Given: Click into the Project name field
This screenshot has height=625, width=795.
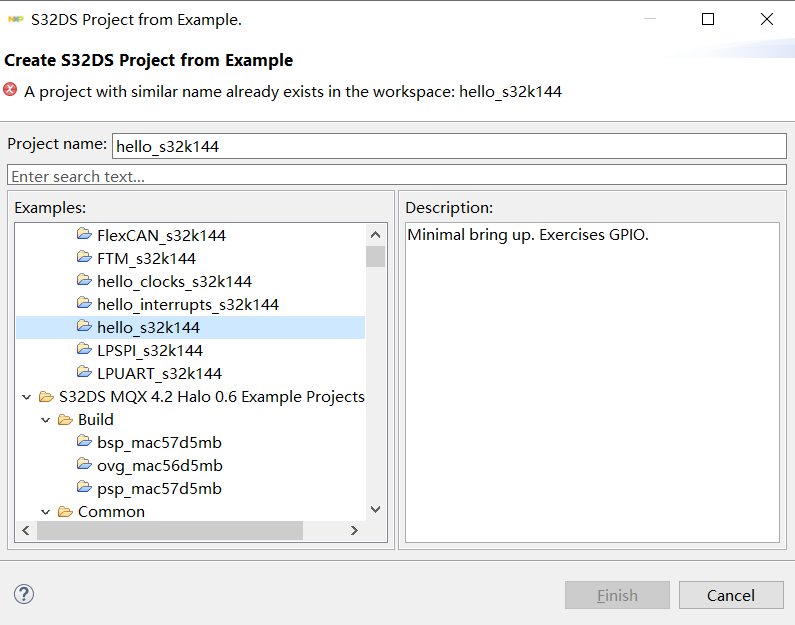Looking at the screenshot, I should (x=449, y=146).
